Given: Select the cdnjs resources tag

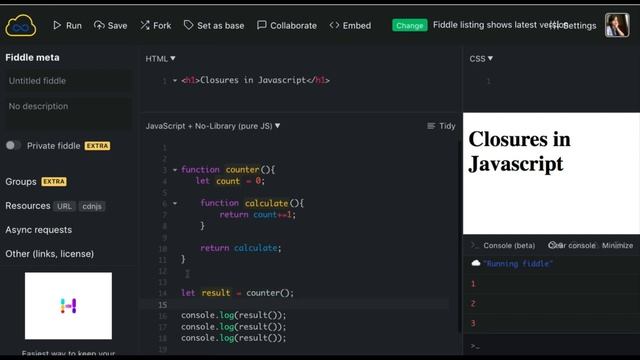Looking at the screenshot, I should (92, 206).
